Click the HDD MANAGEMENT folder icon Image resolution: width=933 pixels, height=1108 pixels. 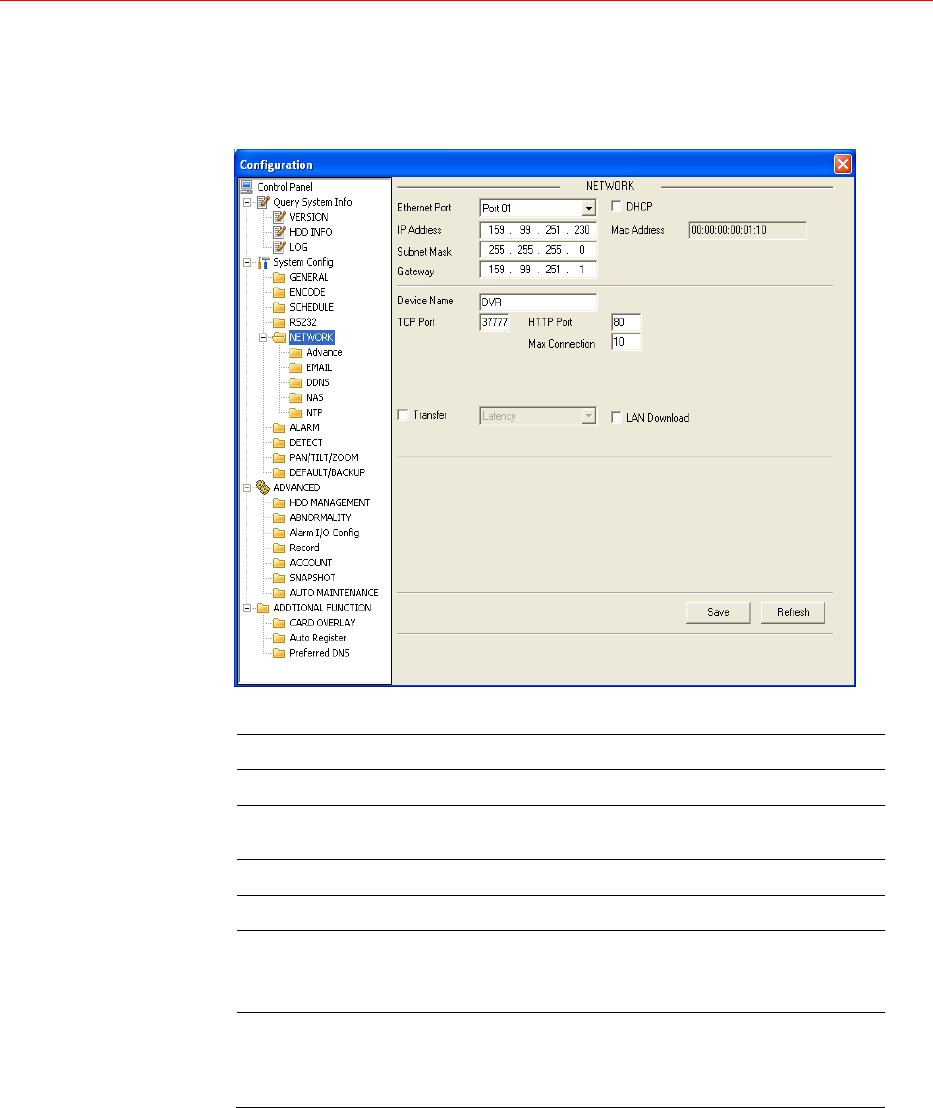pyautogui.click(x=279, y=502)
